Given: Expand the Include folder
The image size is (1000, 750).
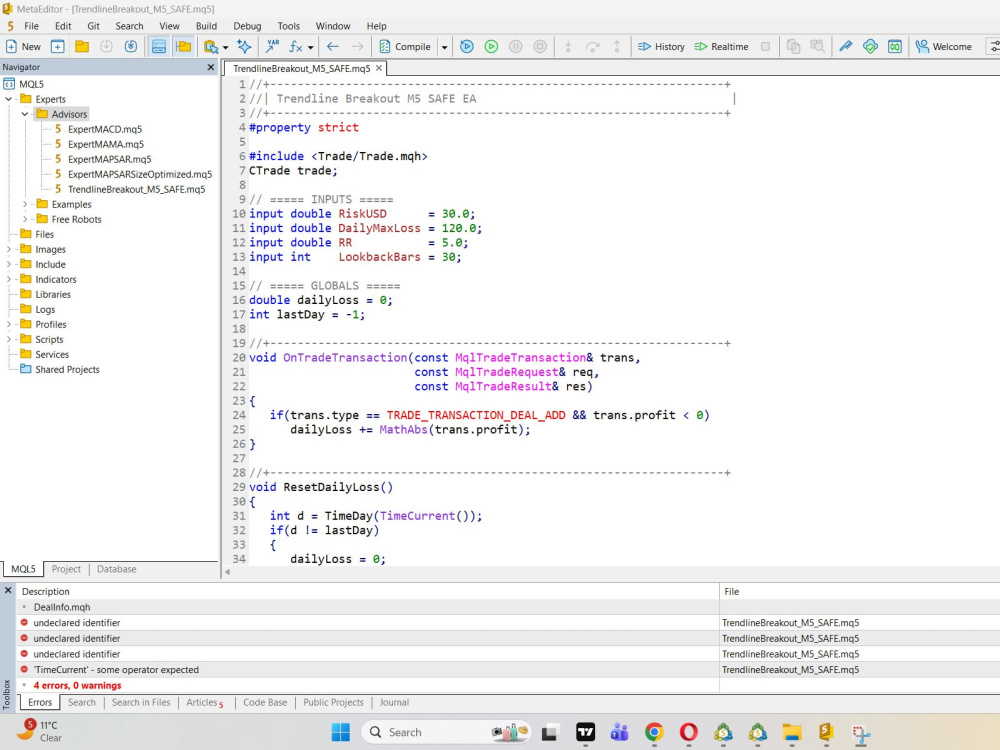Looking at the screenshot, I should [8, 264].
